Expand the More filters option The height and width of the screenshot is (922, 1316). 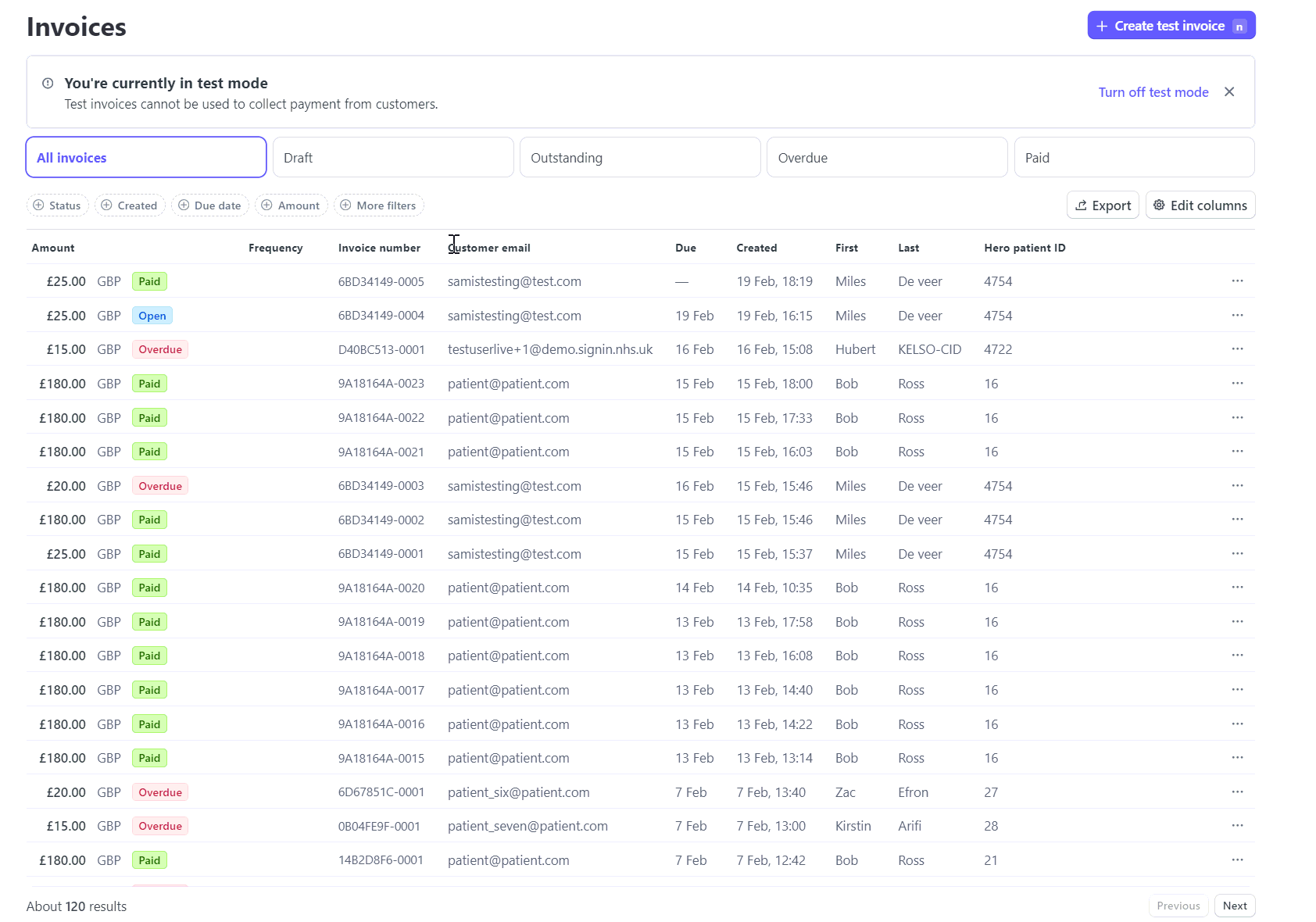coord(379,205)
